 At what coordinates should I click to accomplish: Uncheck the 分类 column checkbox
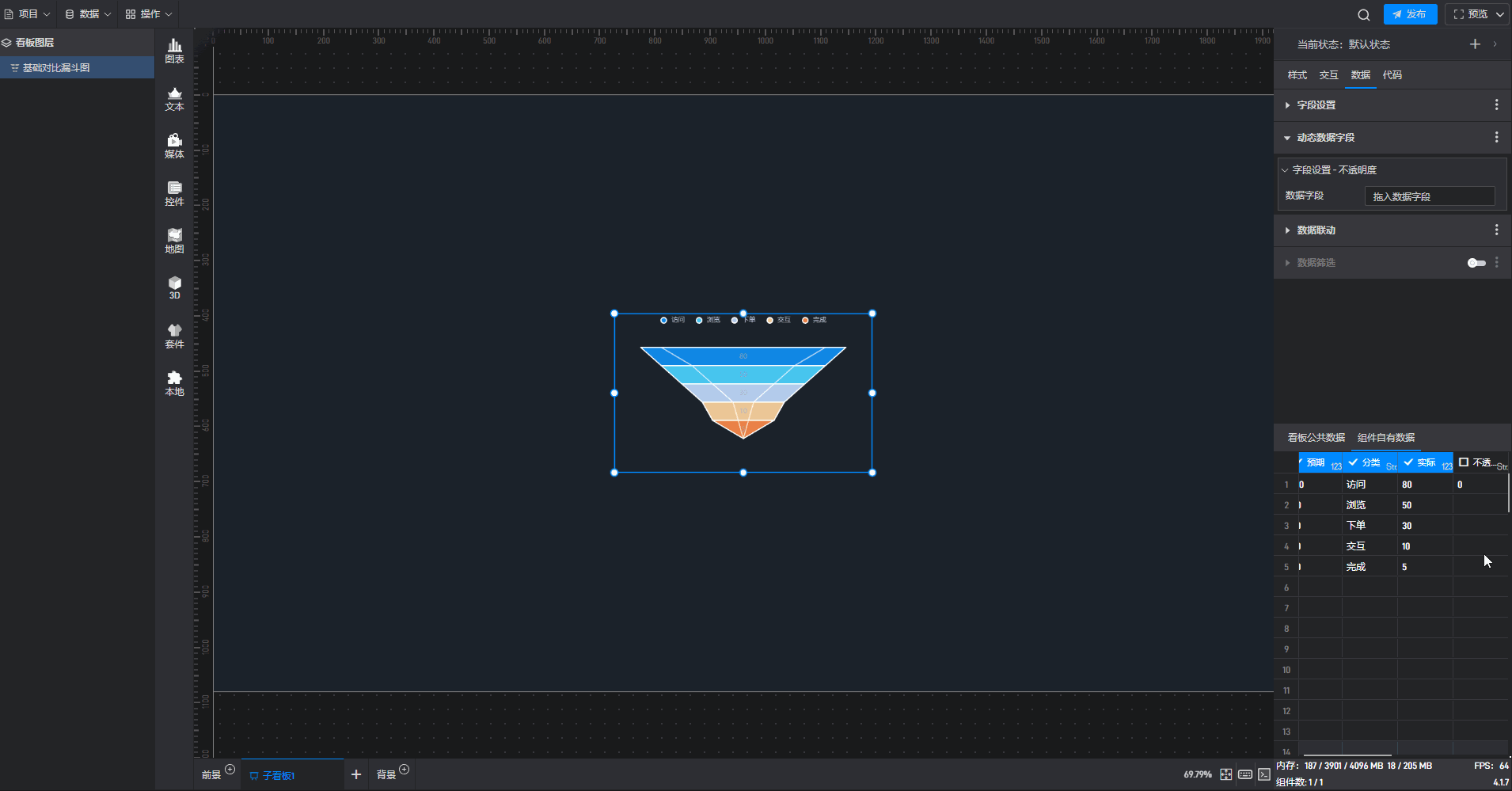pyautogui.click(x=1354, y=462)
